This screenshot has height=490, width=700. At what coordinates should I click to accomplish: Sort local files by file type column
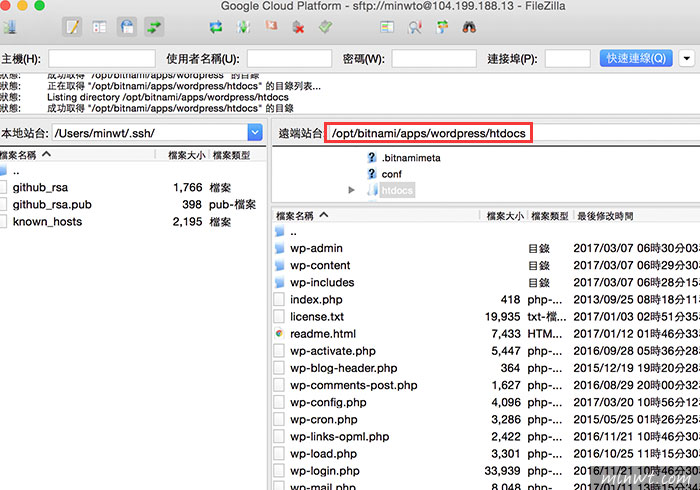click(x=231, y=155)
